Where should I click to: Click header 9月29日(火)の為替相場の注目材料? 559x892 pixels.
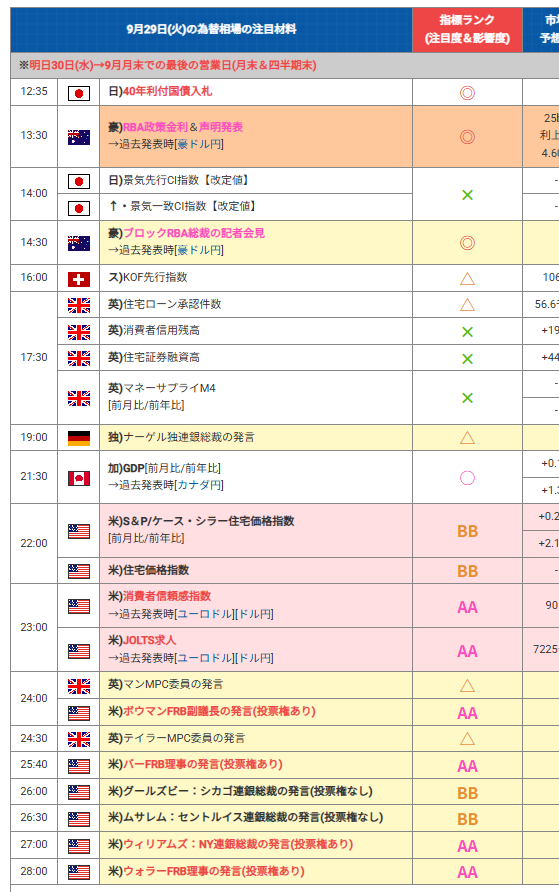[211, 30]
